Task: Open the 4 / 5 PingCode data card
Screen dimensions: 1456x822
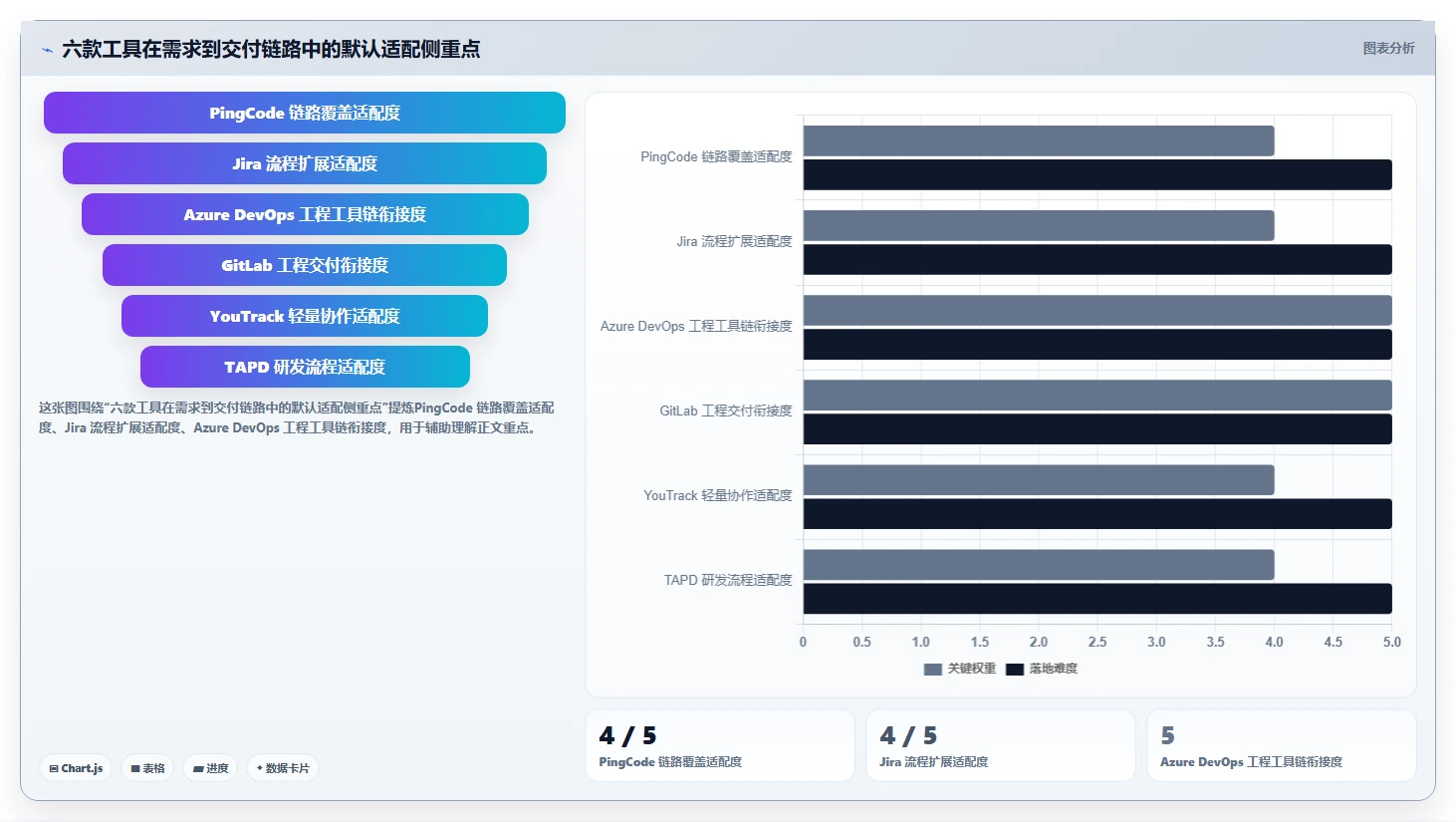Action: click(720, 745)
